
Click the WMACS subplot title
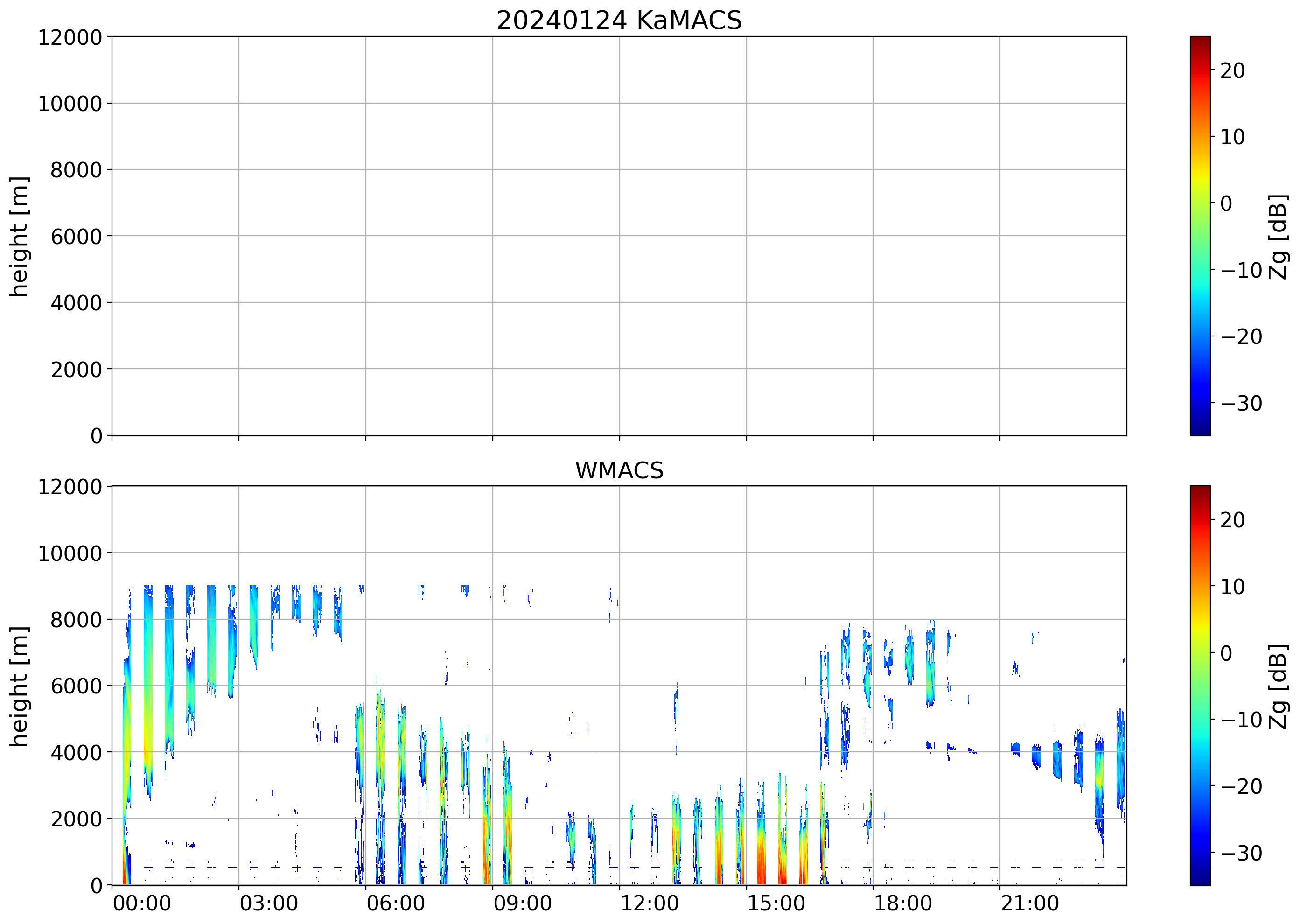(619, 470)
